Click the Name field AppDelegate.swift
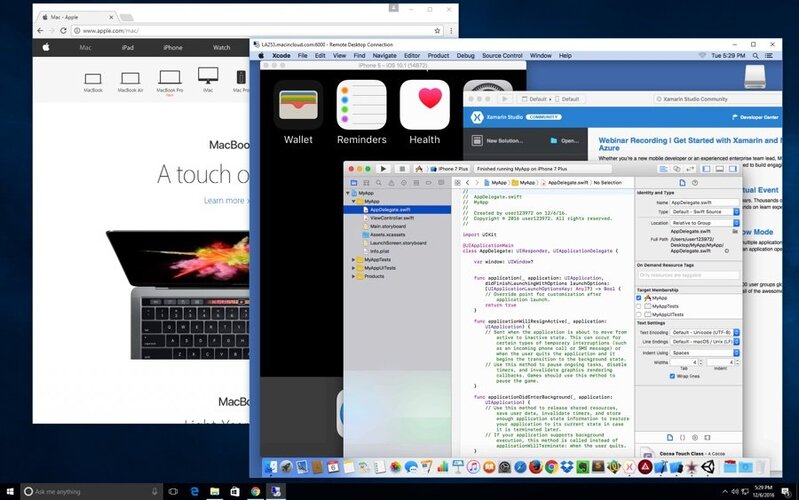Image resolution: width=799 pixels, height=500 pixels. click(x=705, y=202)
